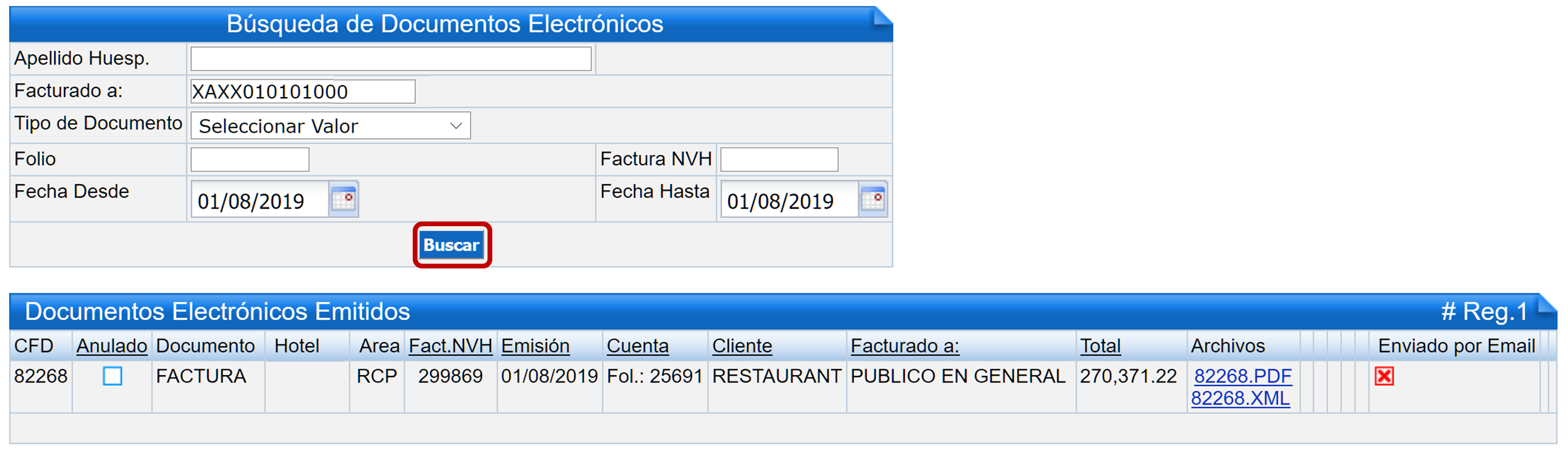This screenshot has width=1568, height=453.
Task: Sort results by Cuenta column
Action: click(x=637, y=346)
